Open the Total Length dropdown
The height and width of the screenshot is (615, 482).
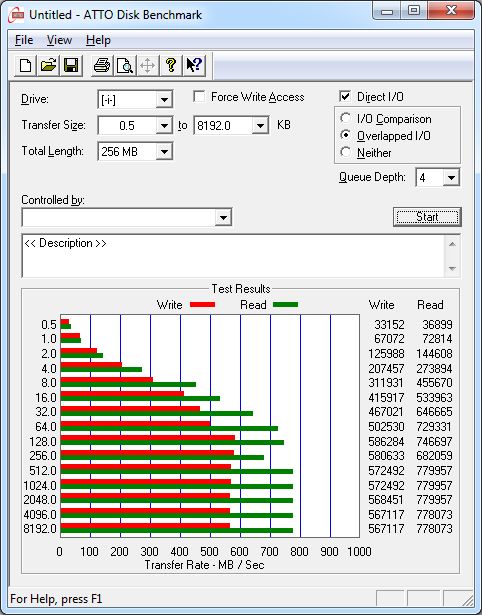click(x=164, y=151)
